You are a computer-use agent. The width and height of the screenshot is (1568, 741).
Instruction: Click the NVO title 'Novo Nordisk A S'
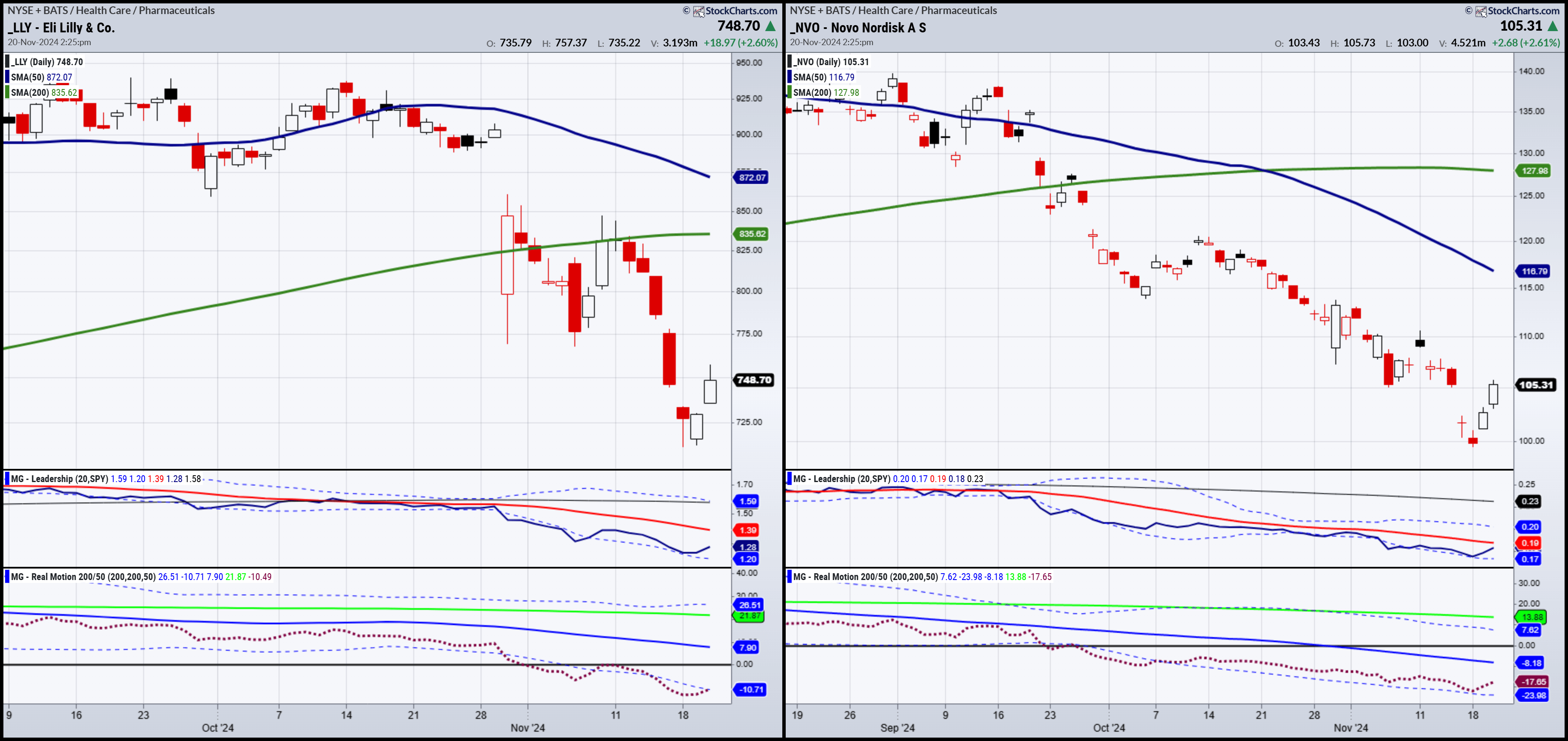click(878, 28)
